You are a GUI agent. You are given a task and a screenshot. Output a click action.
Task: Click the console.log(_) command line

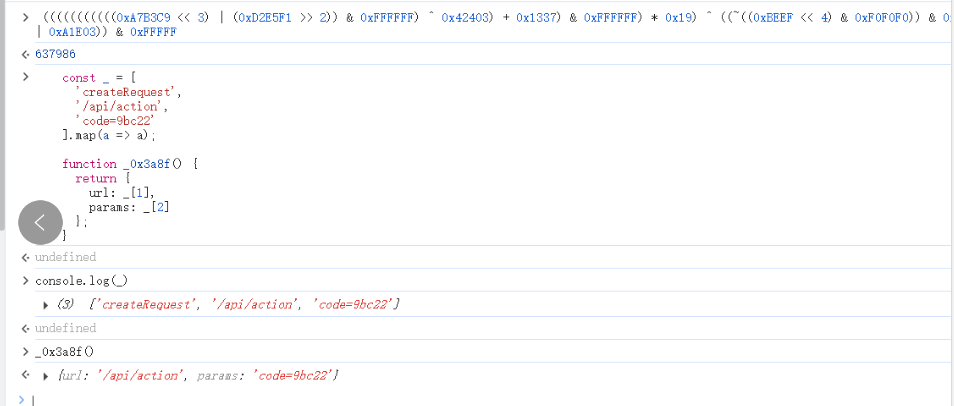coord(82,281)
